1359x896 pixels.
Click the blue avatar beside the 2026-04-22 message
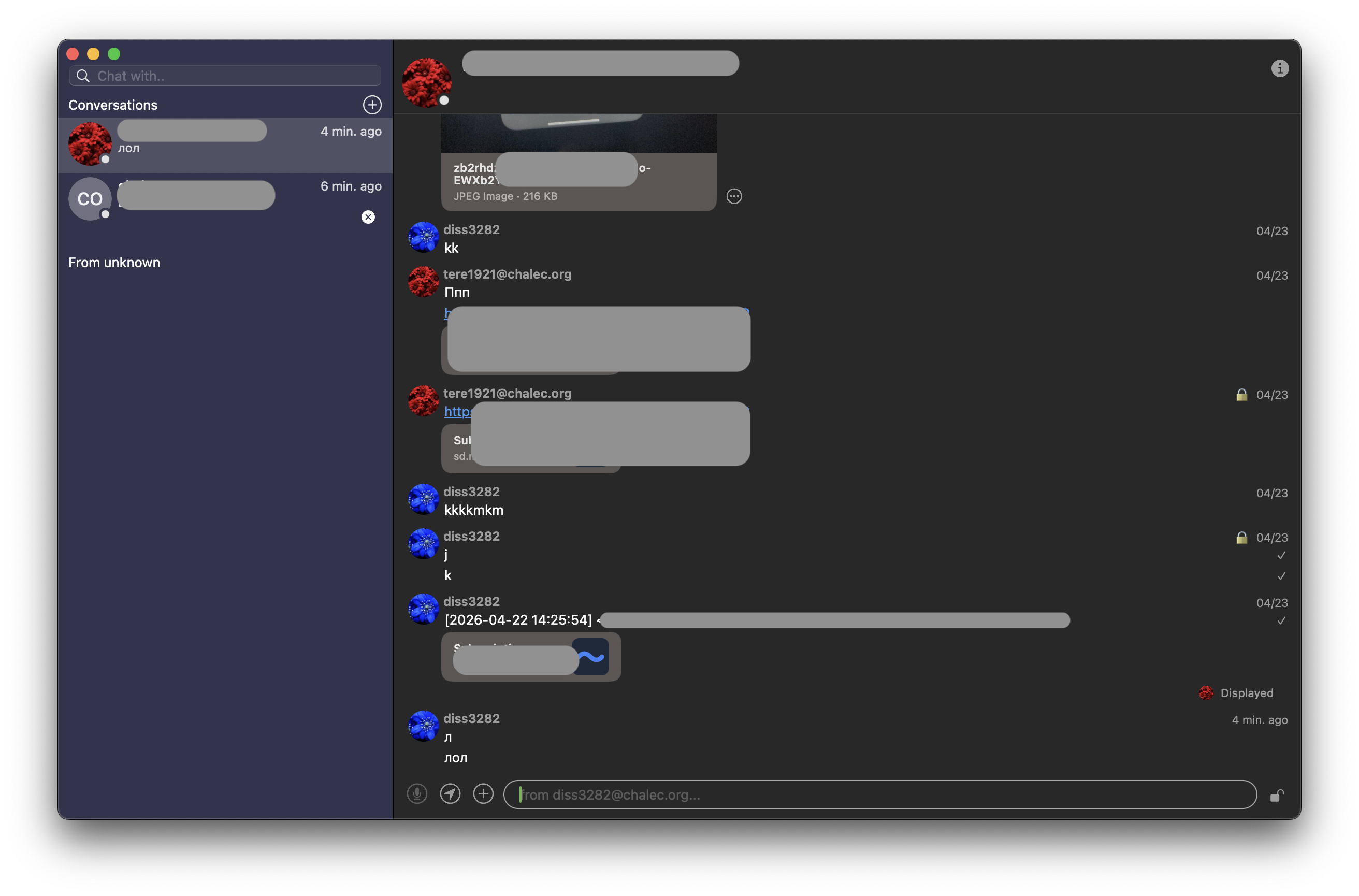coord(423,609)
